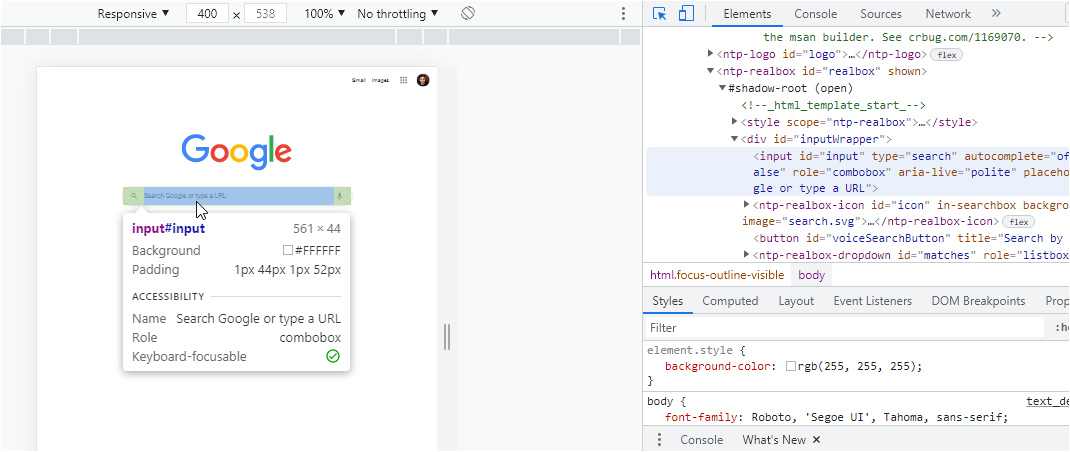Image resolution: width=1070 pixels, height=452 pixels.
Task: Expand the style scope ntp-realbox node
Action: pos(735,122)
